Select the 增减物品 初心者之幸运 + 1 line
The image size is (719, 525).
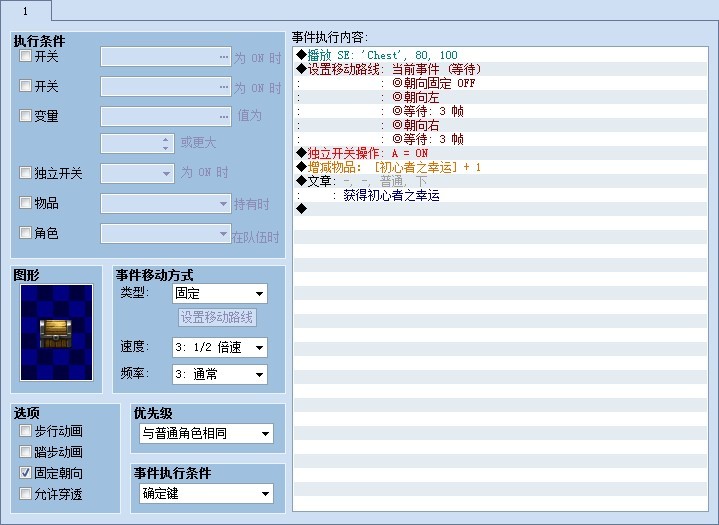coord(500,167)
